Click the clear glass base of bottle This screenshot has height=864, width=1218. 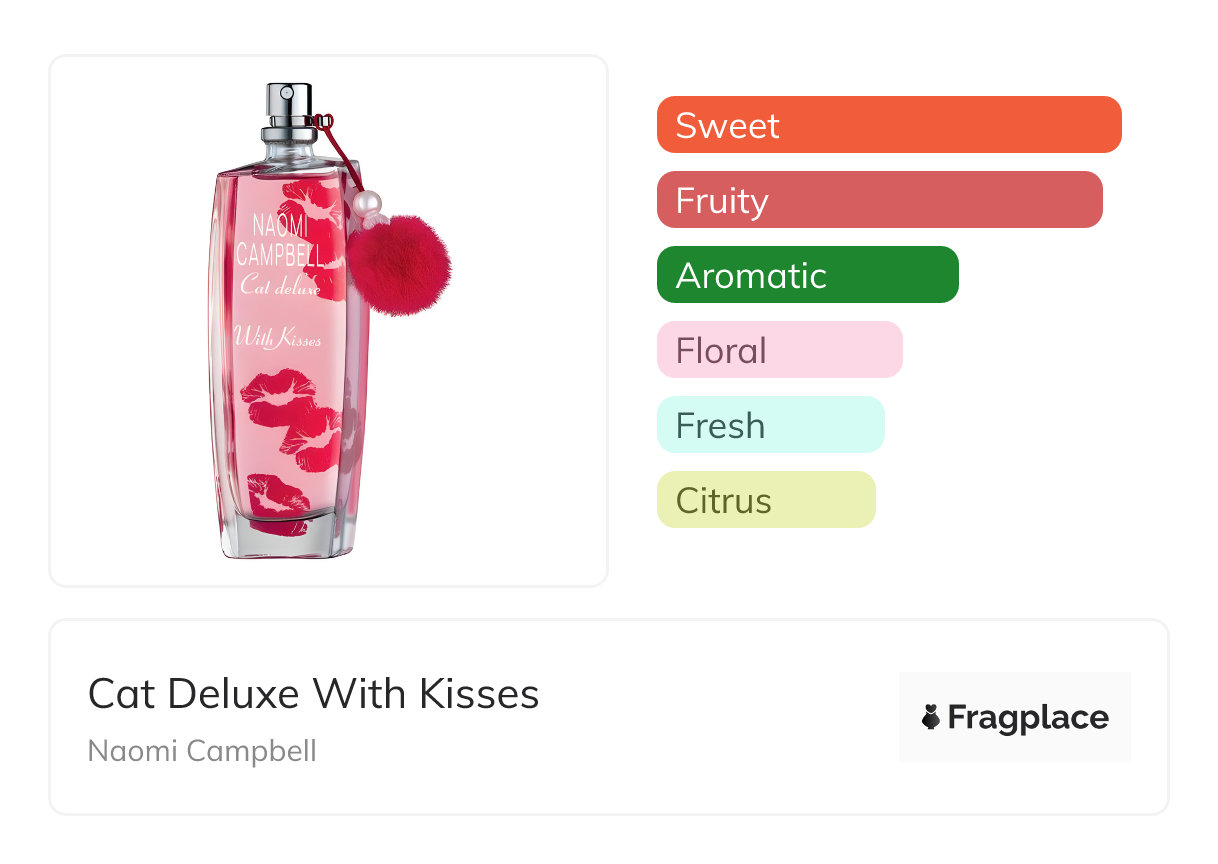pyautogui.click(x=287, y=541)
